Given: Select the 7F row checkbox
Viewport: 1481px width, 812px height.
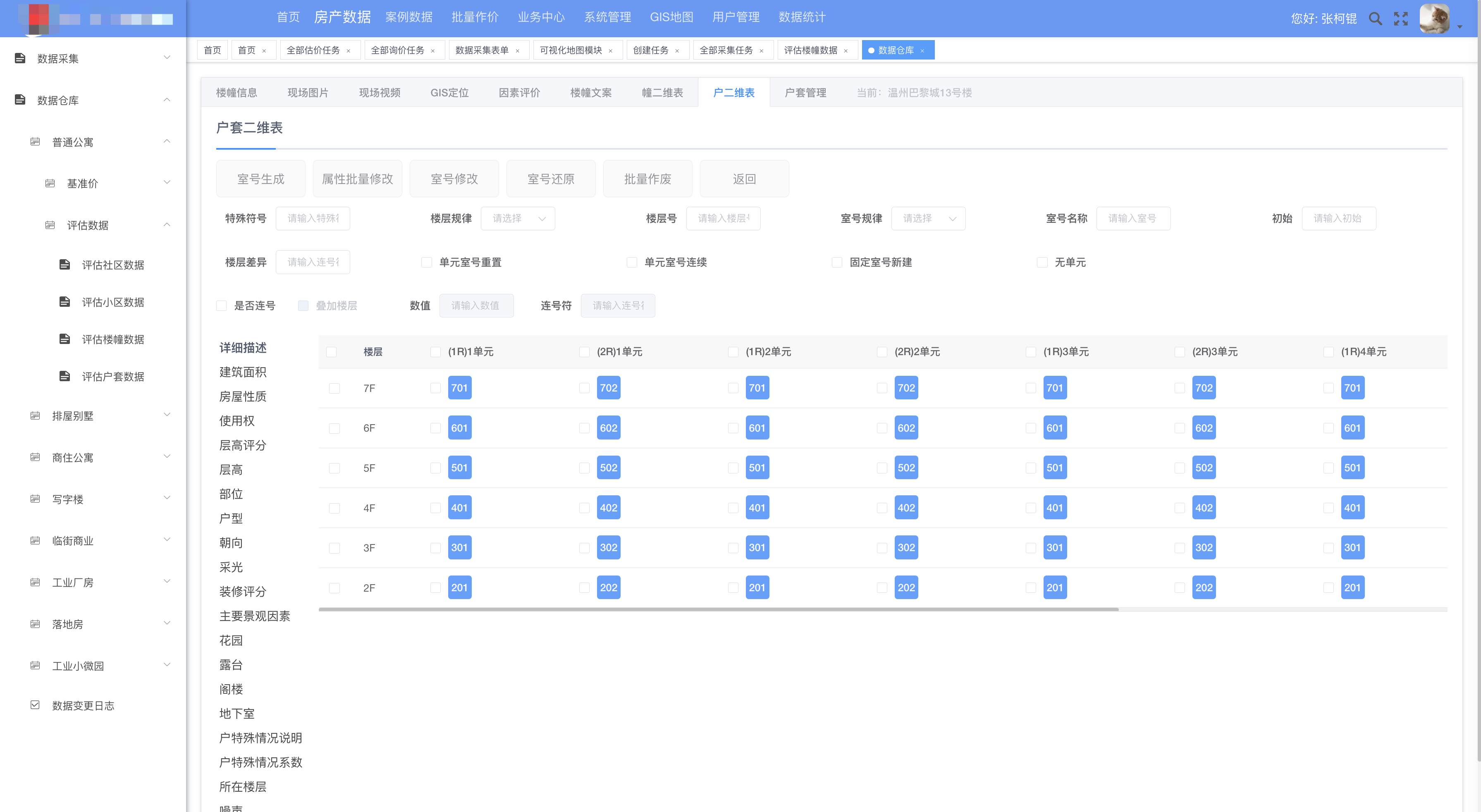Looking at the screenshot, I should 334,388.
